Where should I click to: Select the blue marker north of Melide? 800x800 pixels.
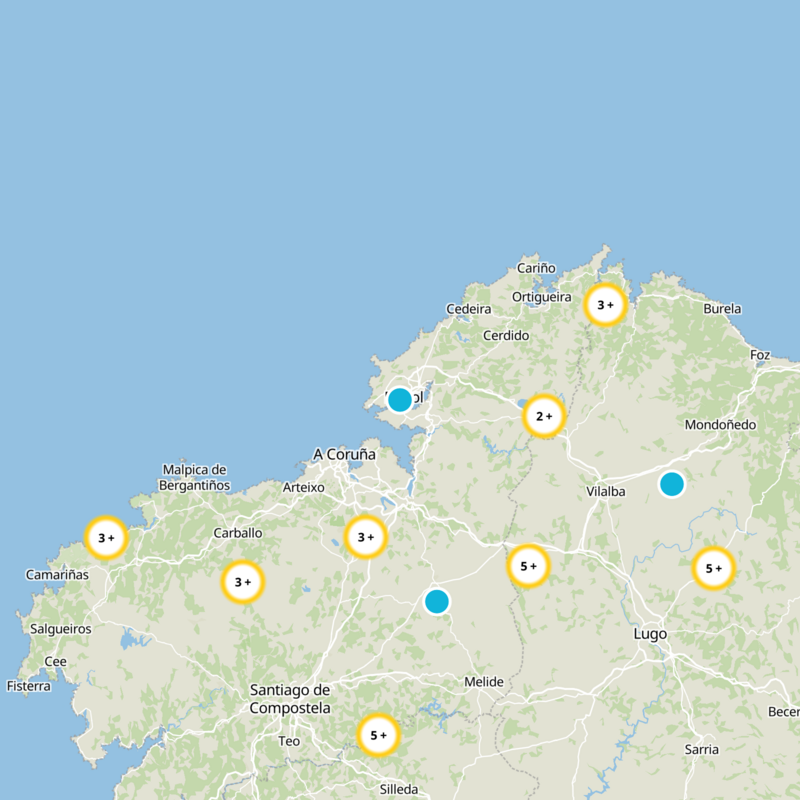coord(437,602)
